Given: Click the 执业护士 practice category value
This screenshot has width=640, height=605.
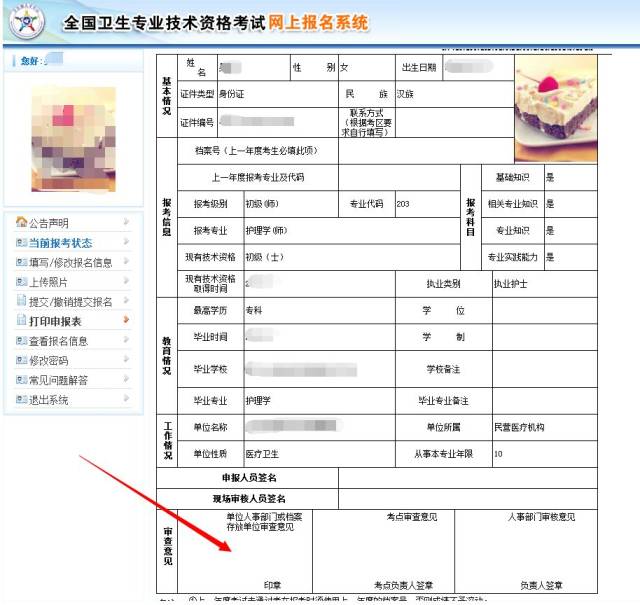Looking at the screenshot, I should coord(510,284).
